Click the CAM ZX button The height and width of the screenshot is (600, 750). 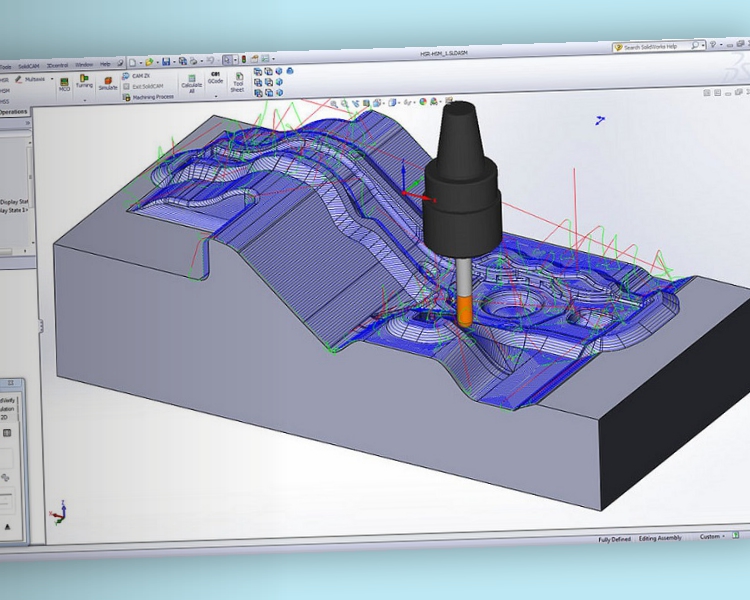coord(140,75)
